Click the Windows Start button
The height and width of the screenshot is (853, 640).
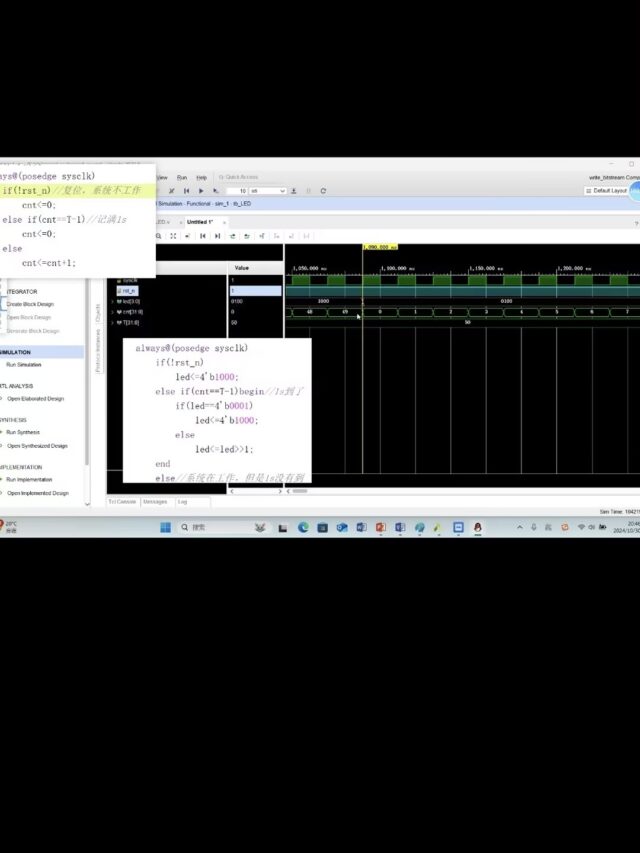click(165, 527)
